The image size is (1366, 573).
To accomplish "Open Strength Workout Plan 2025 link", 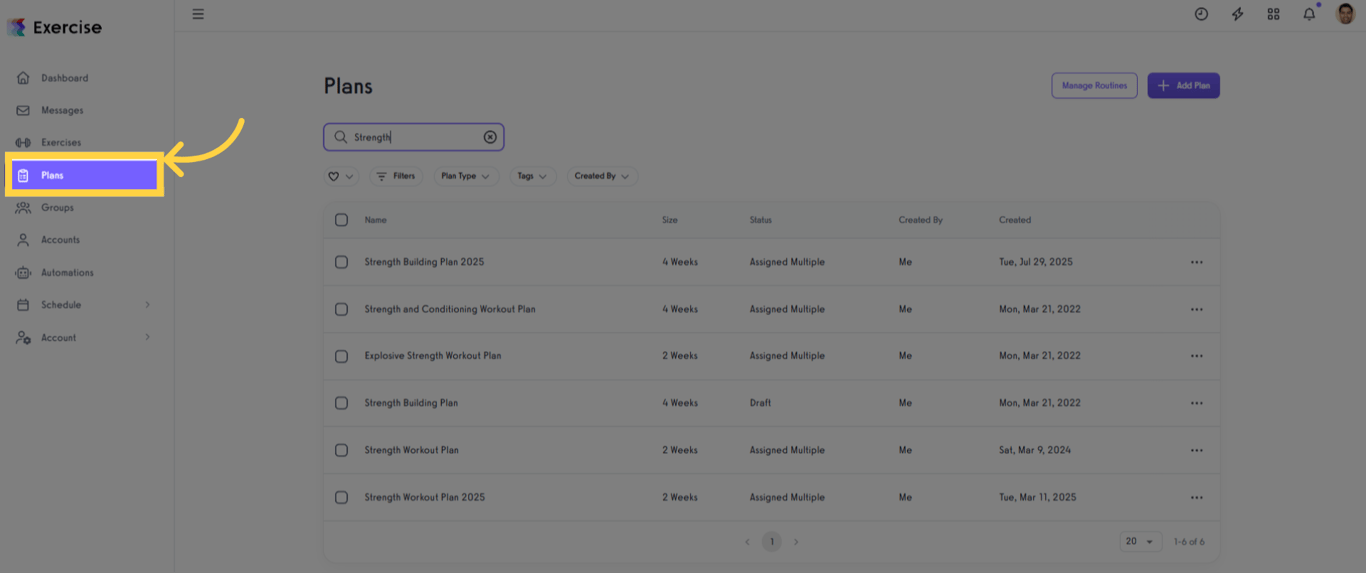I will pos(425,497).
